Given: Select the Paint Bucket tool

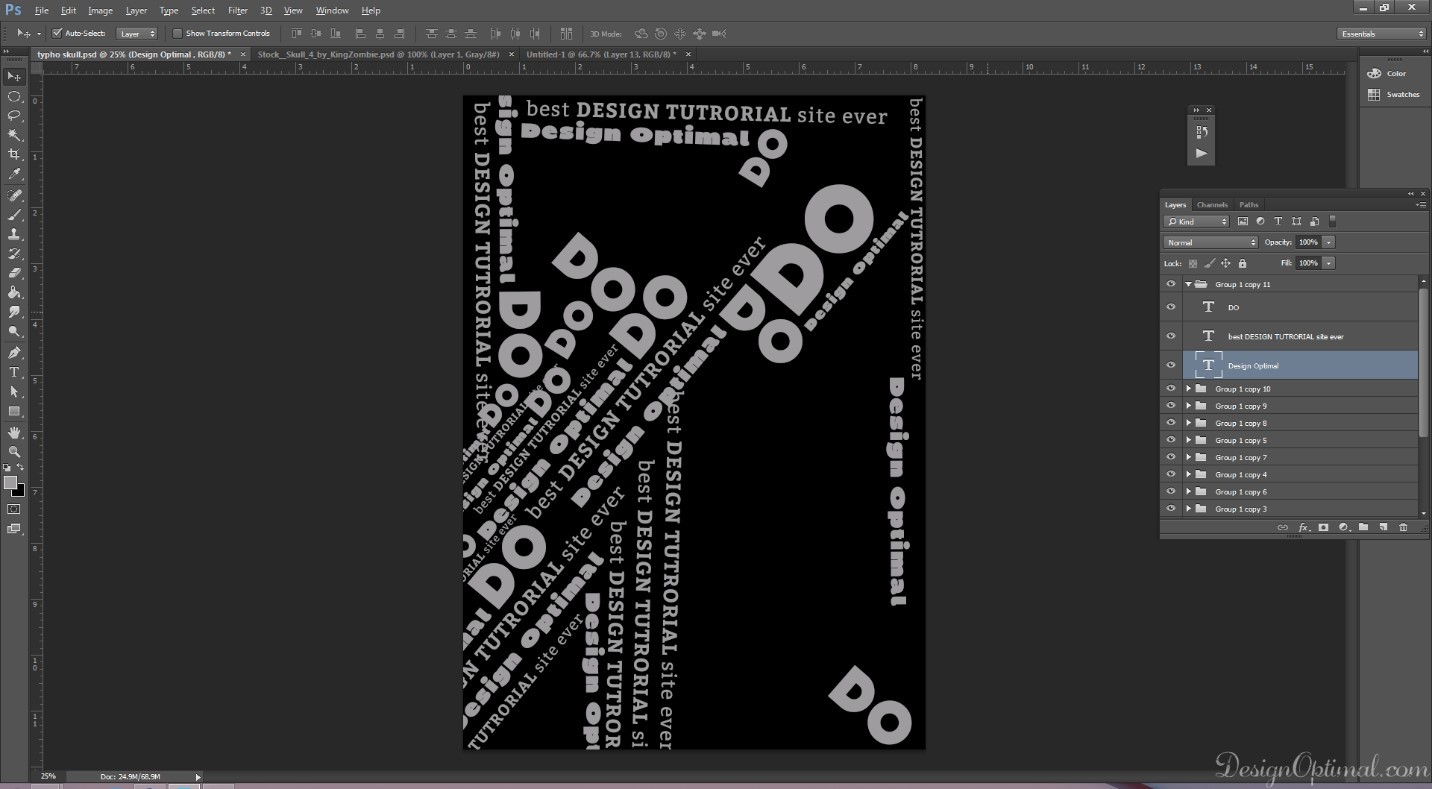Looking at the screenshot, I should (x=14, y=293).
